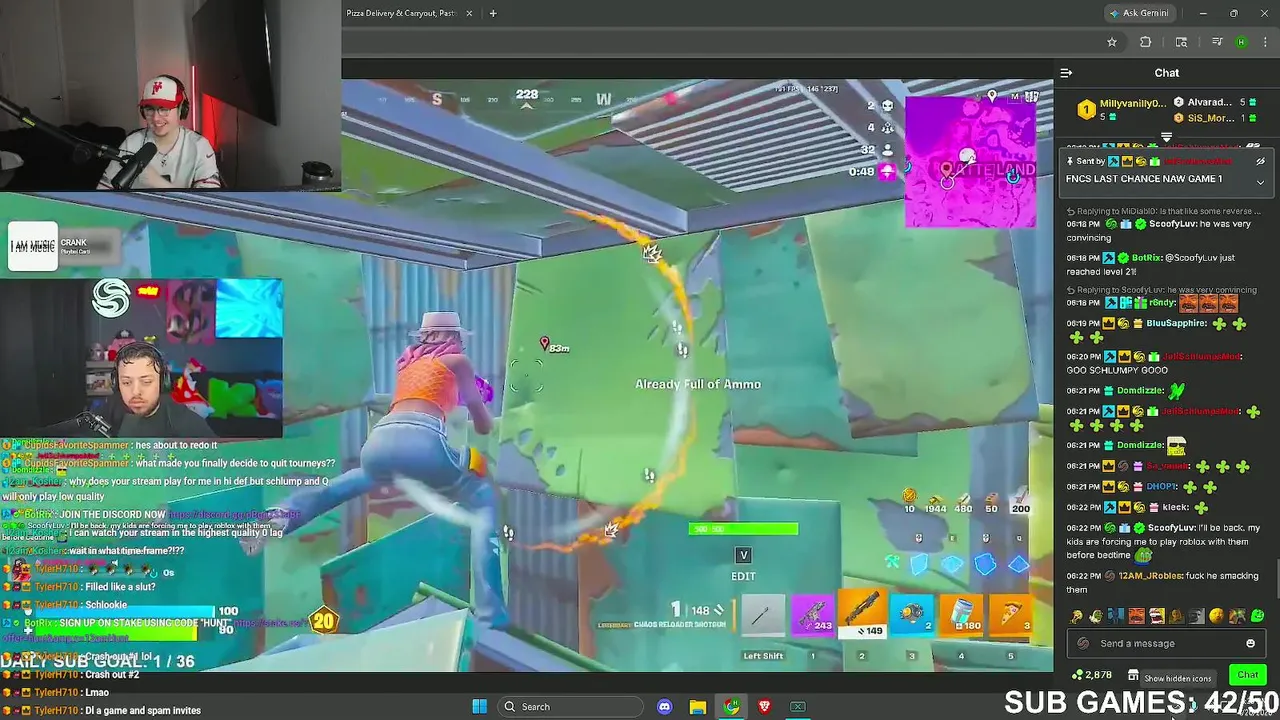
Task: Bookmark this page with the star icon
Action: [x=1111, y=42]
